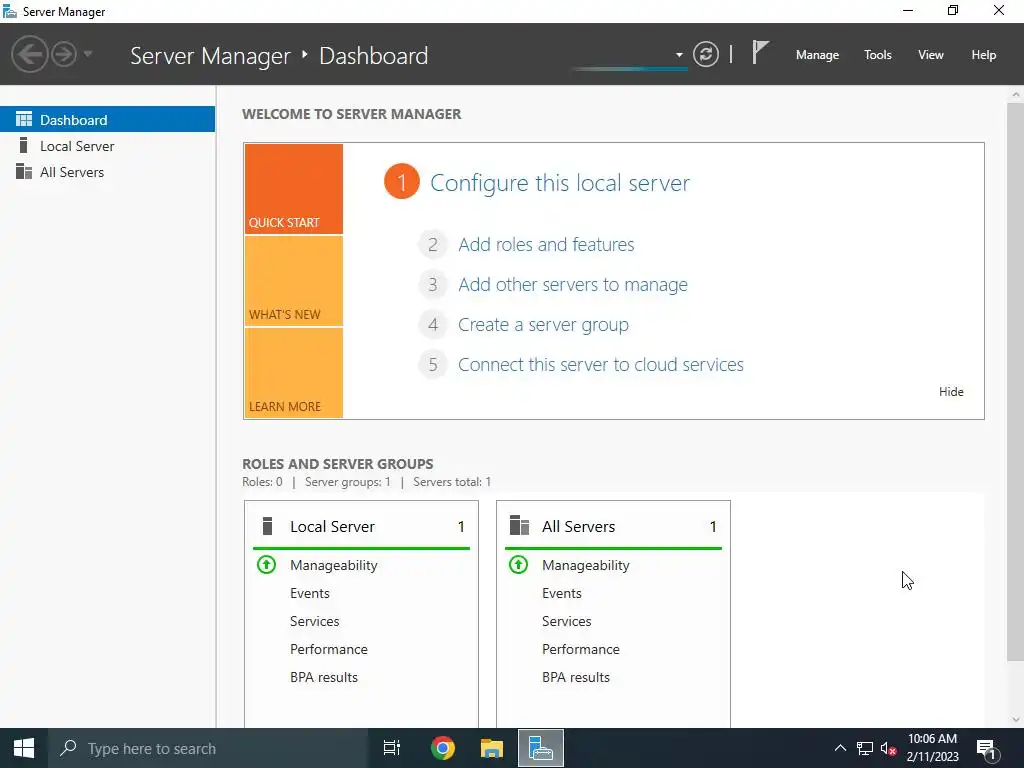The width and height of the screenshot is (1024, 768).
Task: Click the All Servers tile servers icon
Action: 519,525
